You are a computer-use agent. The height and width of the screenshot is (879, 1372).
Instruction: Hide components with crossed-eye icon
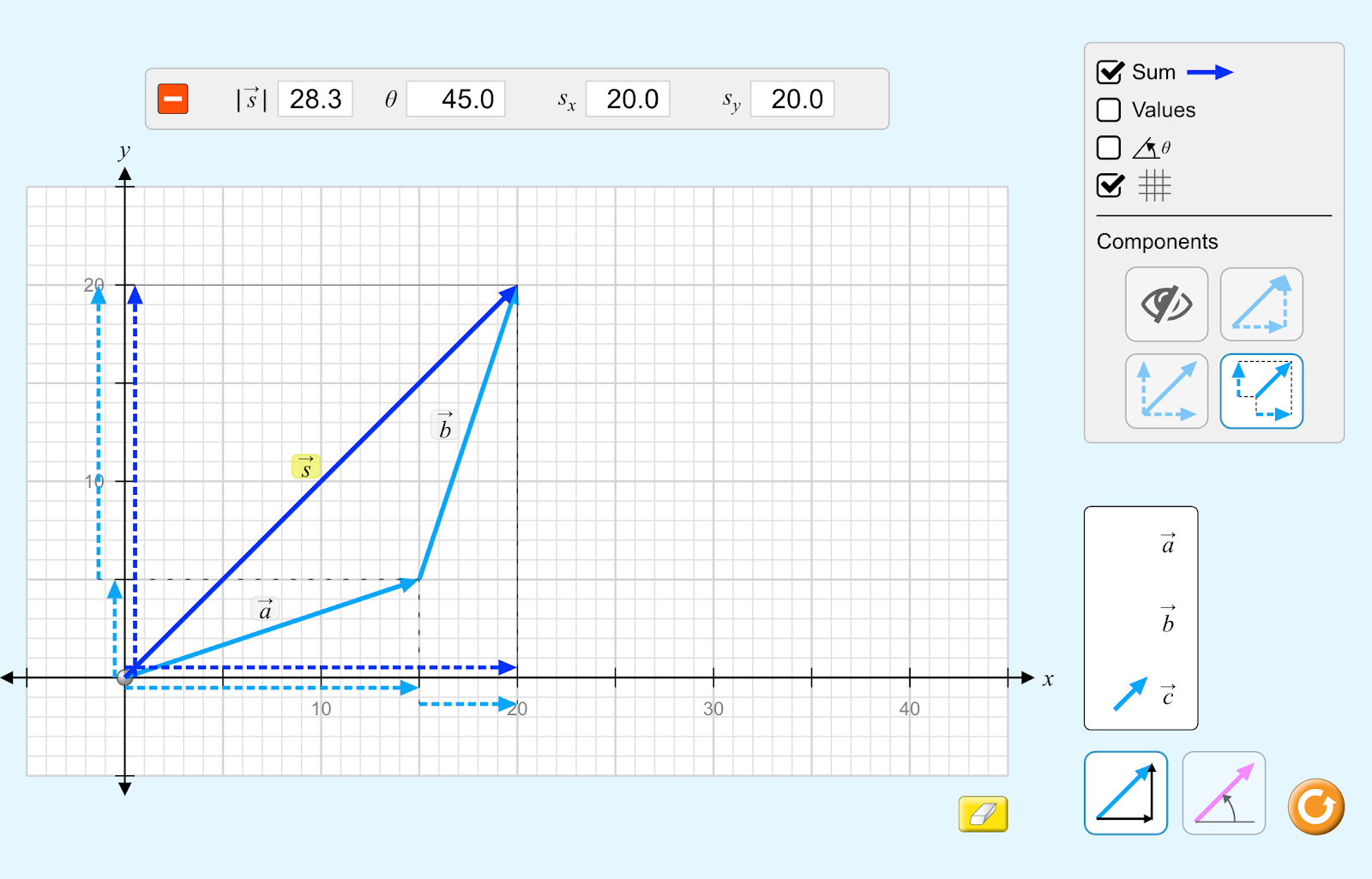point(1166,304)
